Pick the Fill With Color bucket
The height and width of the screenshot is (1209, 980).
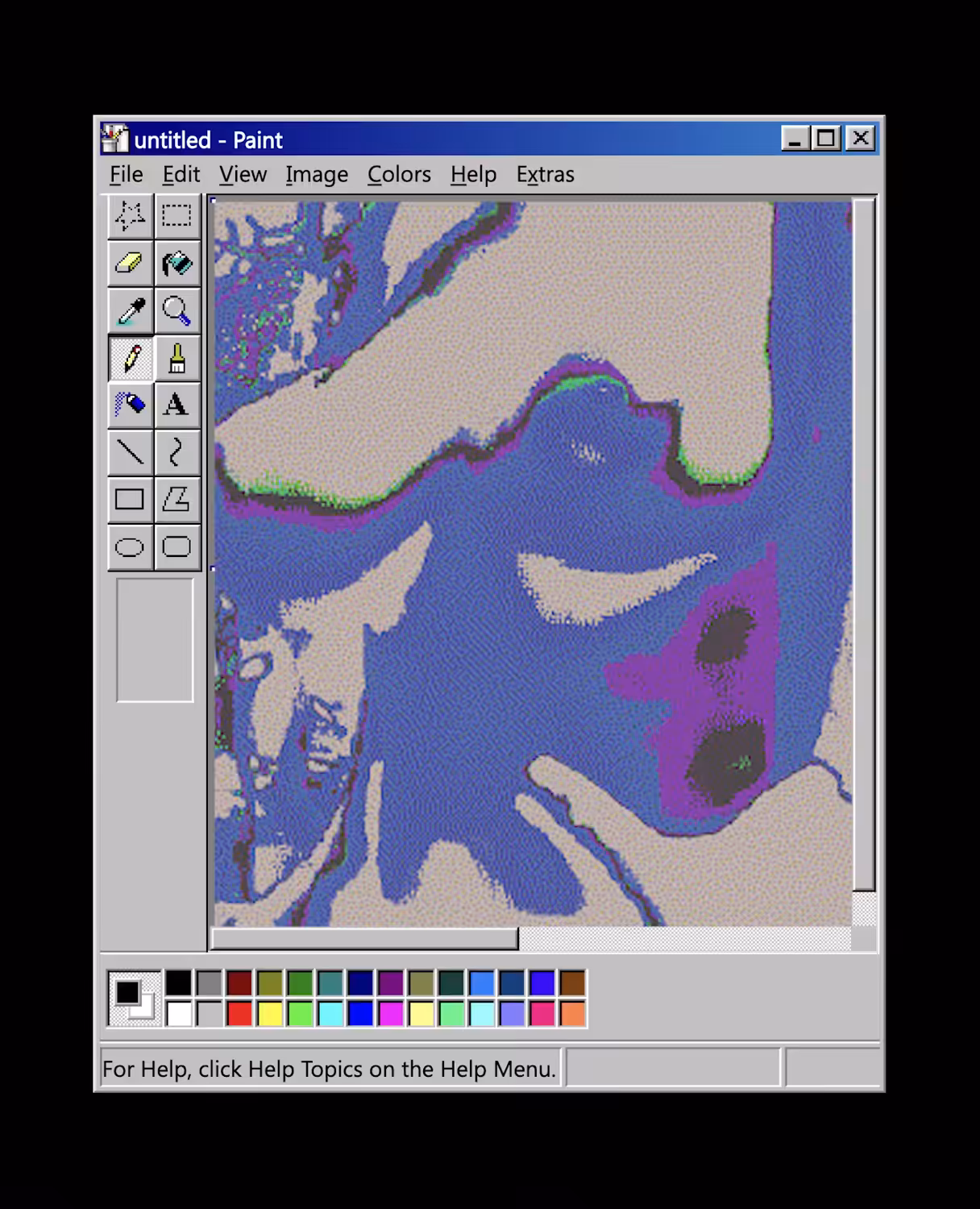pyautogui.click(x=177, y=264)
